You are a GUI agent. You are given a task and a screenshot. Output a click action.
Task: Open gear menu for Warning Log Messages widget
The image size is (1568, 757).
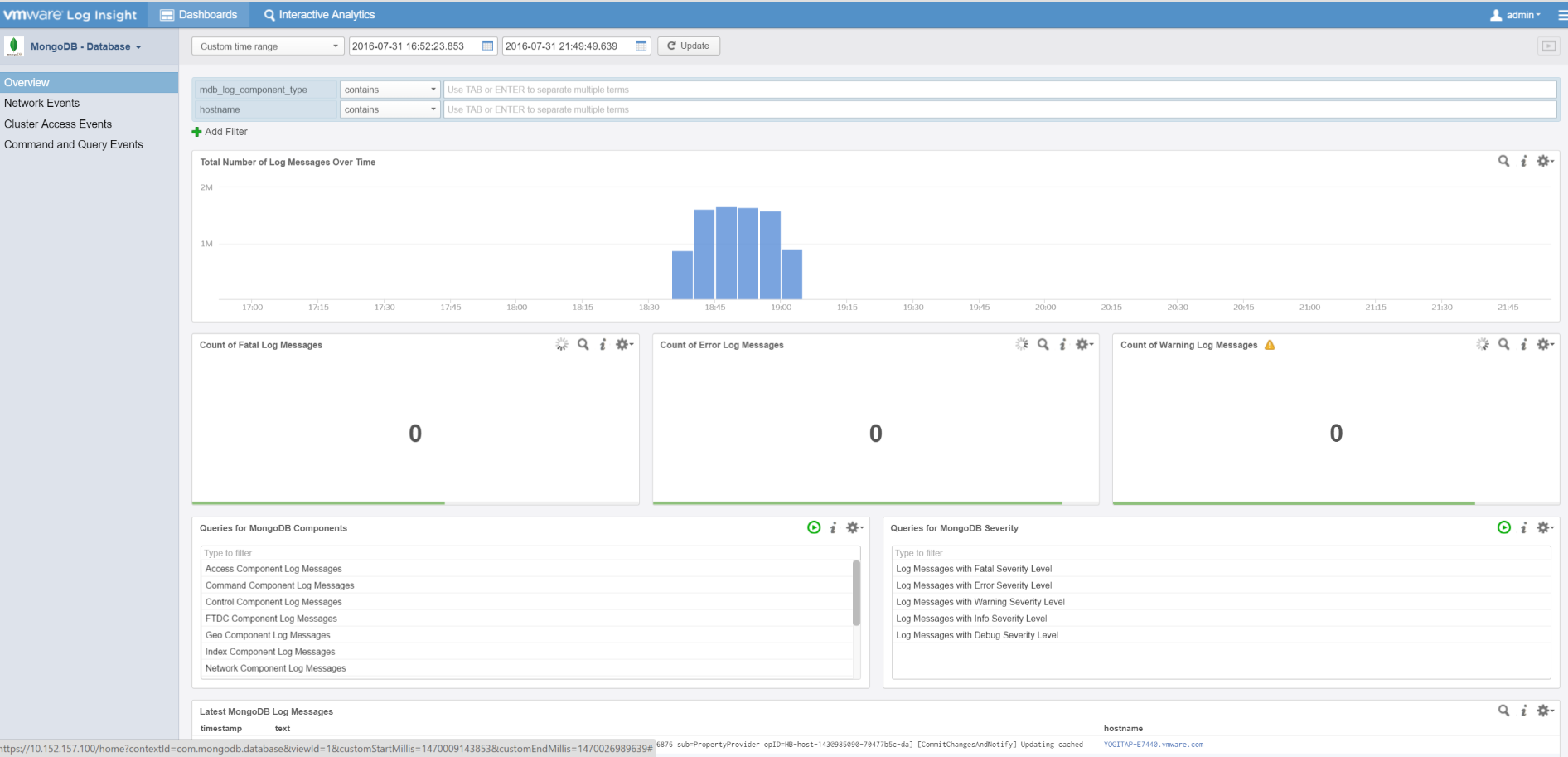click(1546, 344)
